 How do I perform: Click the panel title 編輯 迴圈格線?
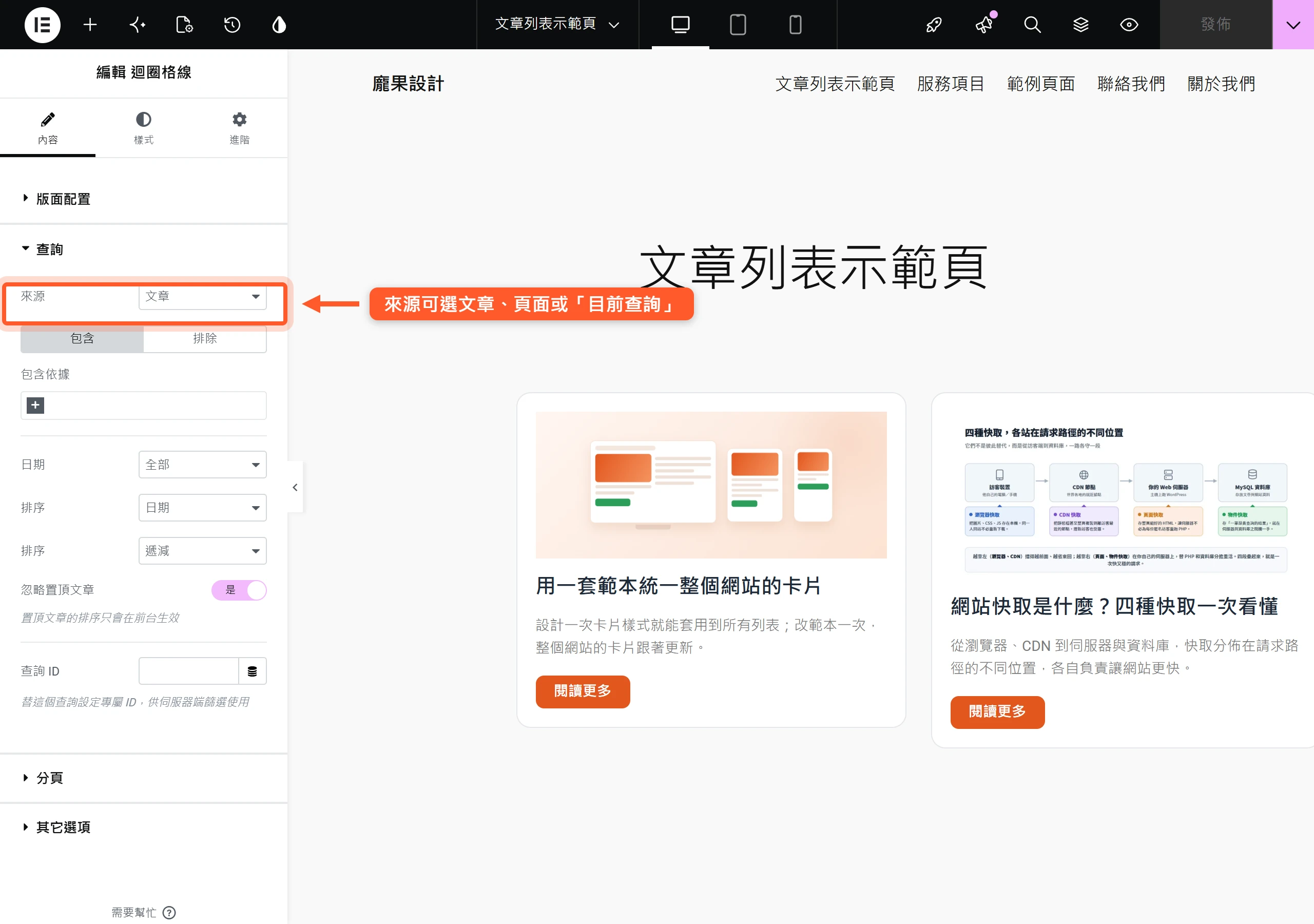[x=144, y=72]
